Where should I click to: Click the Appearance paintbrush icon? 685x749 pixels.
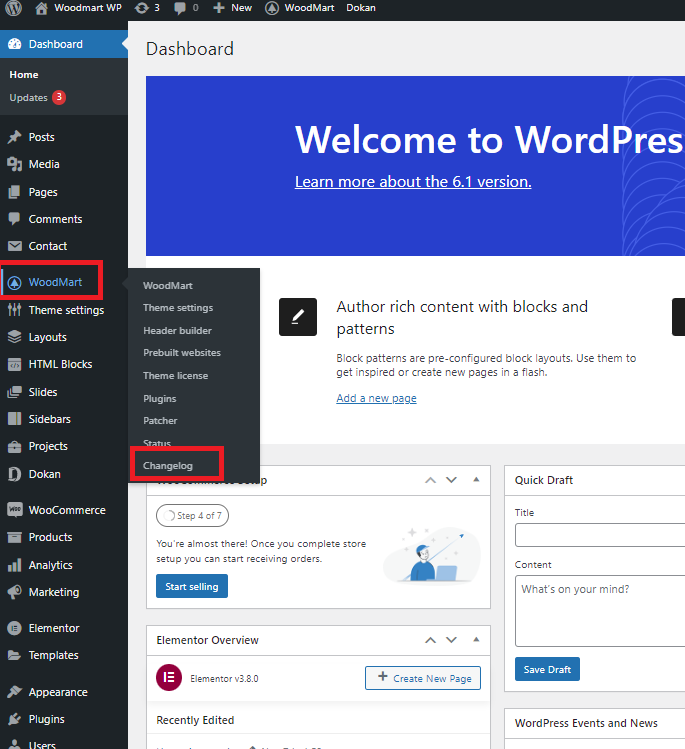pyautogui.click(x=15, y=692)
